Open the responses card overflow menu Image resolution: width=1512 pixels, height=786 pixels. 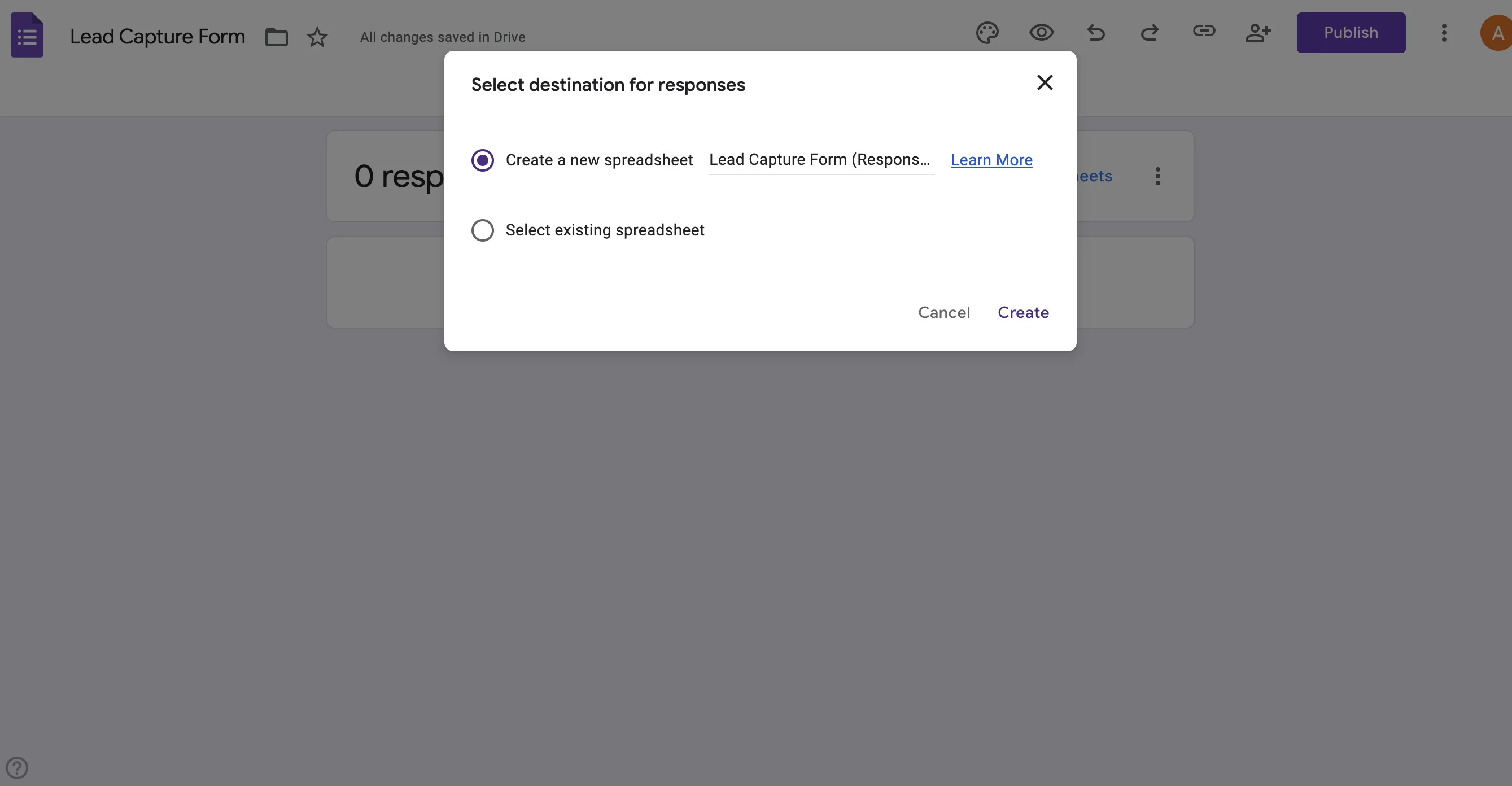1157,176
